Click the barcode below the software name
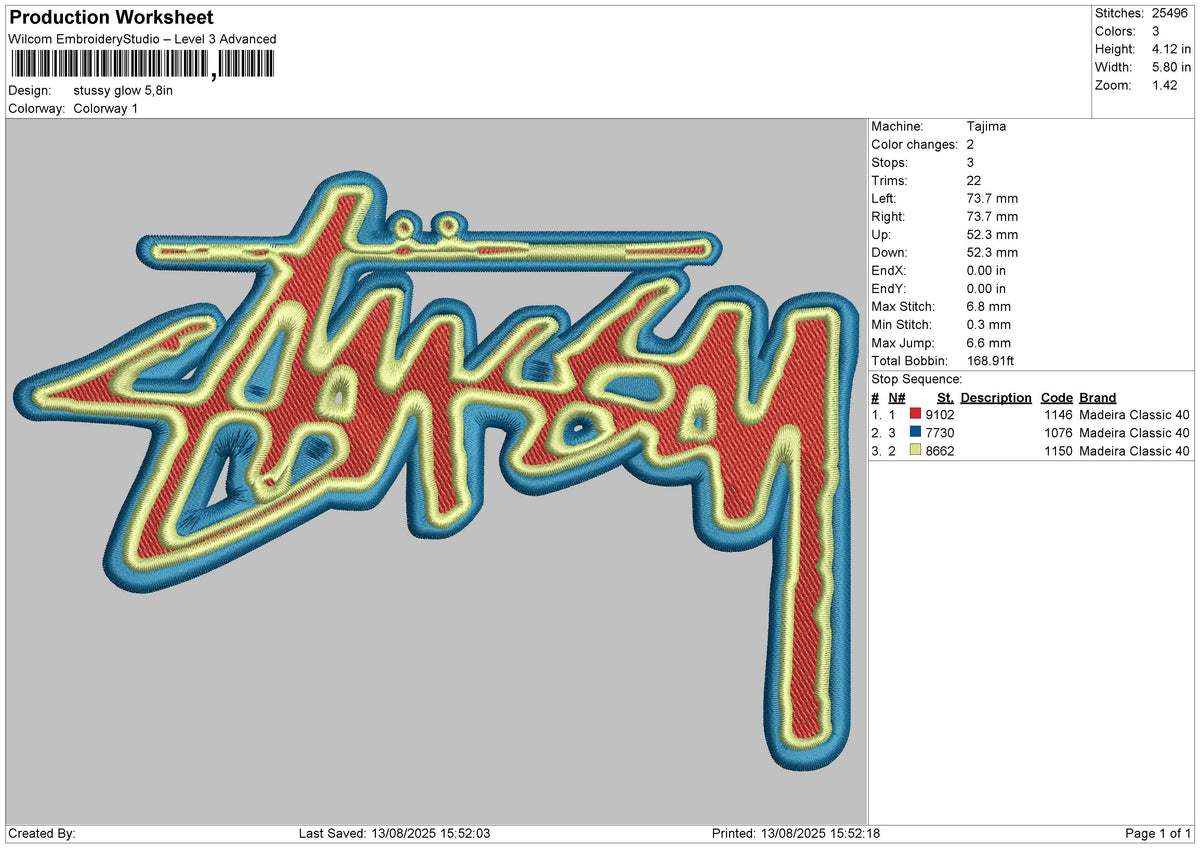The width and height of the screenshot is (1200, 848). (142, 65)
